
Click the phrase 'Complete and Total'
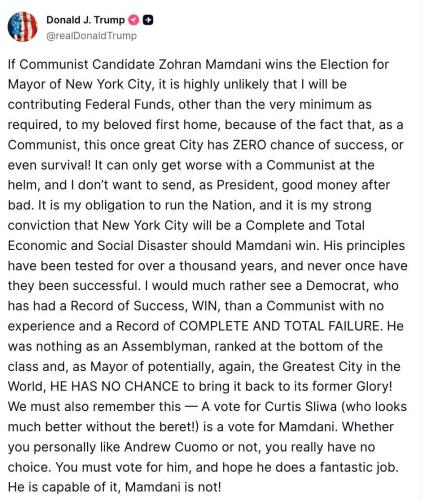(x=305, y=226)
